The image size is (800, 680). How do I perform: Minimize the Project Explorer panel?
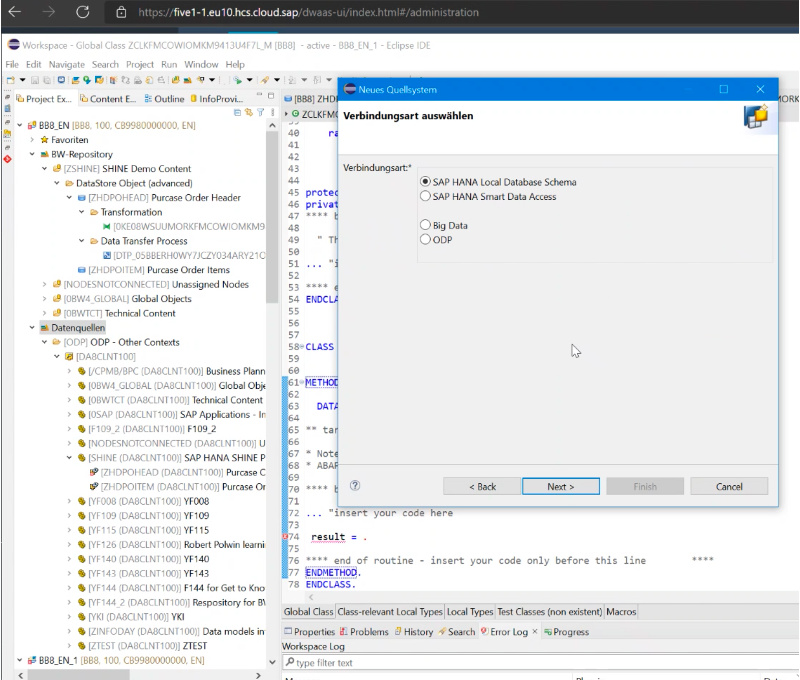point(259,95)
